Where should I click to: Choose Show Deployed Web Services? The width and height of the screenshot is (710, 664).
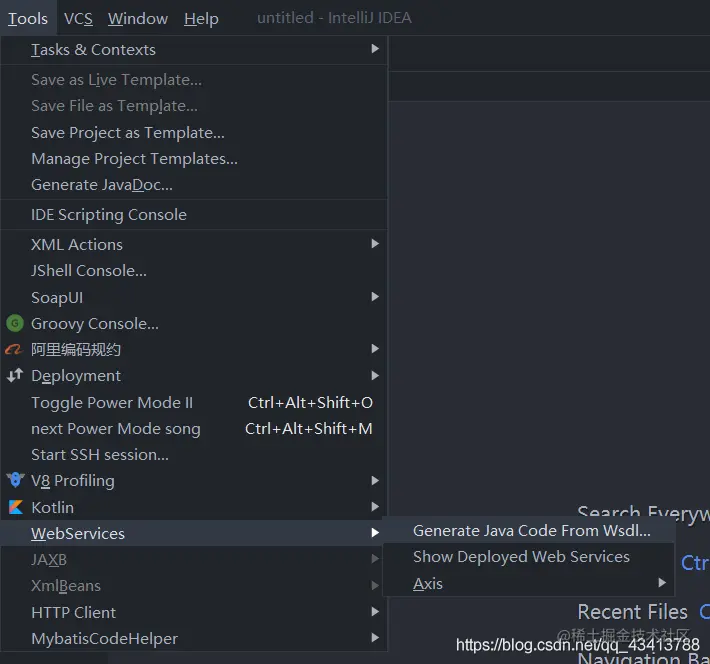coord(529,557)
